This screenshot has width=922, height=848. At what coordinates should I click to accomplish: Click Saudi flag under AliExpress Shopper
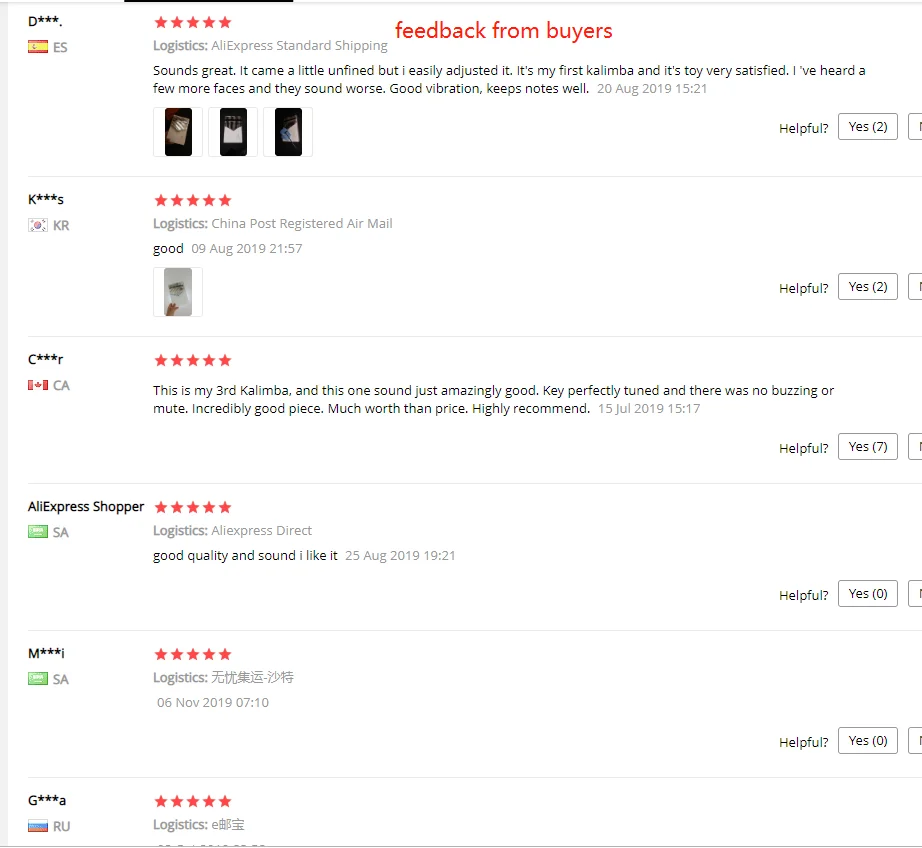pos(38,532)
